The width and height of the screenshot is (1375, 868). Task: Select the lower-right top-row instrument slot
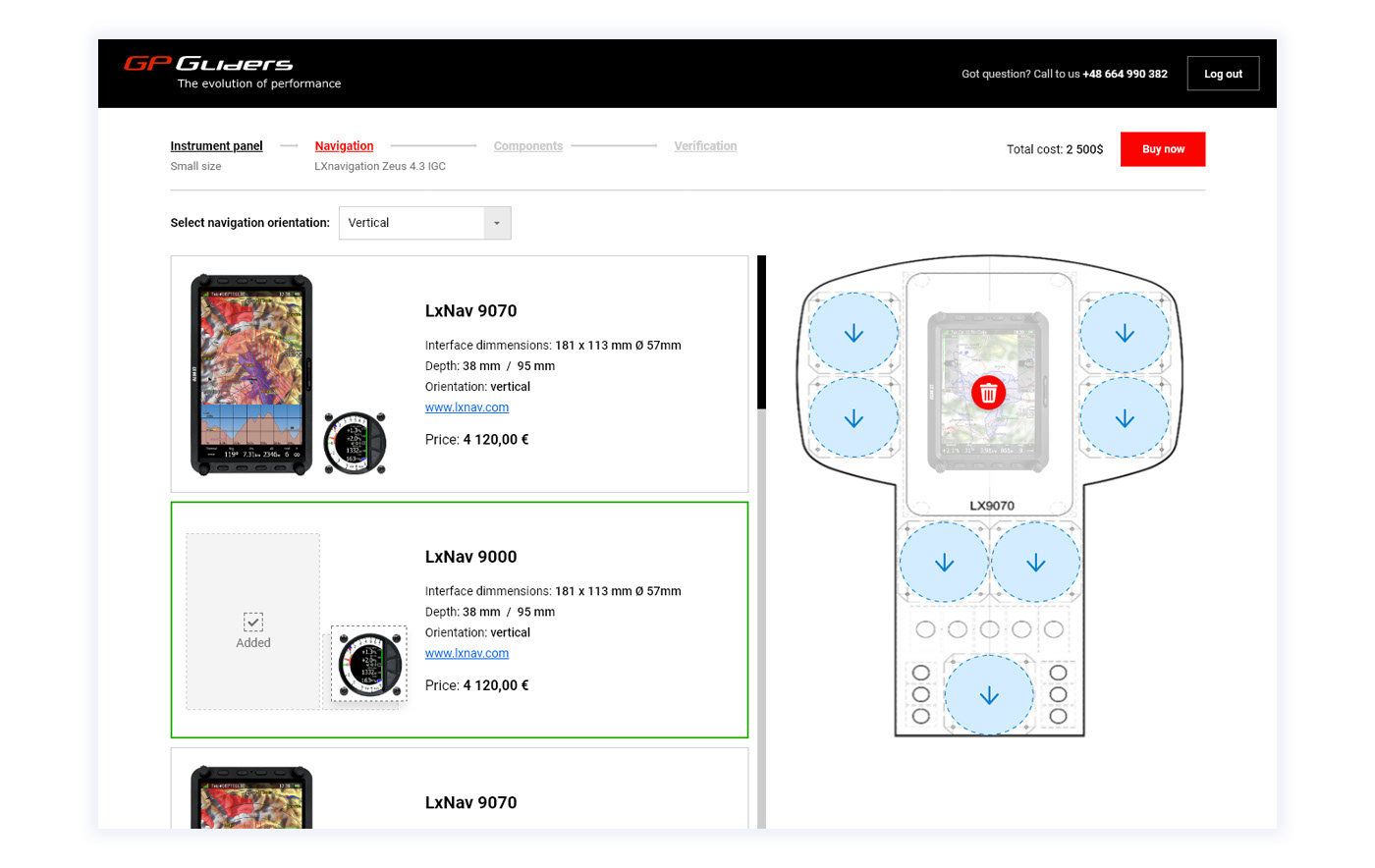[x=1125, y=418]
